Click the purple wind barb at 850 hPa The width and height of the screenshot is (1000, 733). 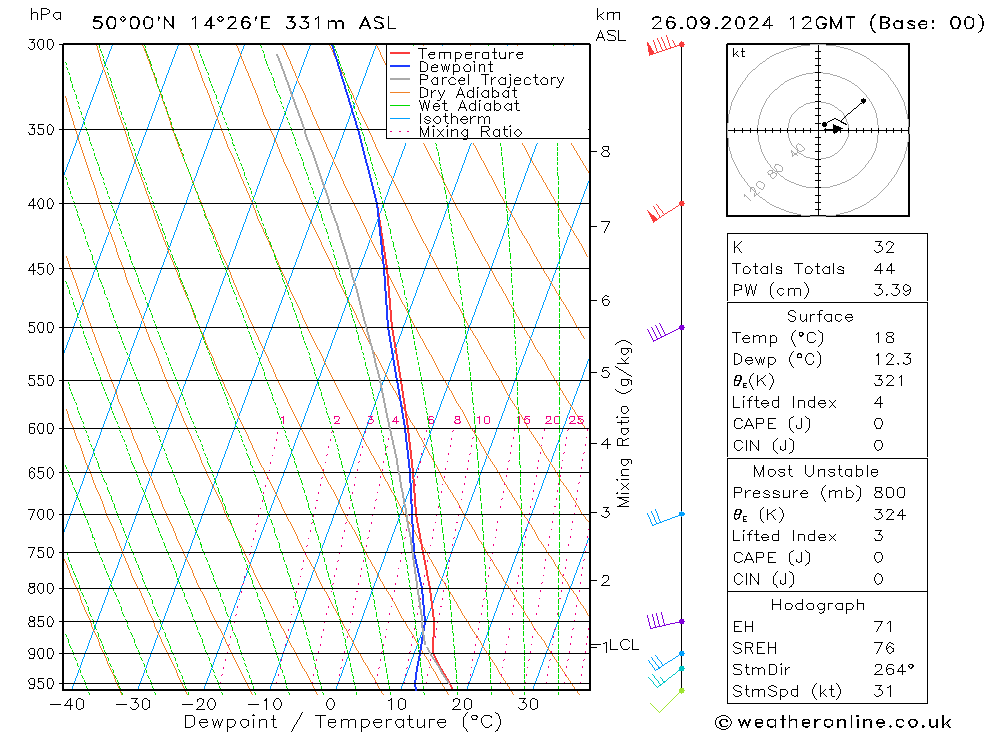pos(665,621)
